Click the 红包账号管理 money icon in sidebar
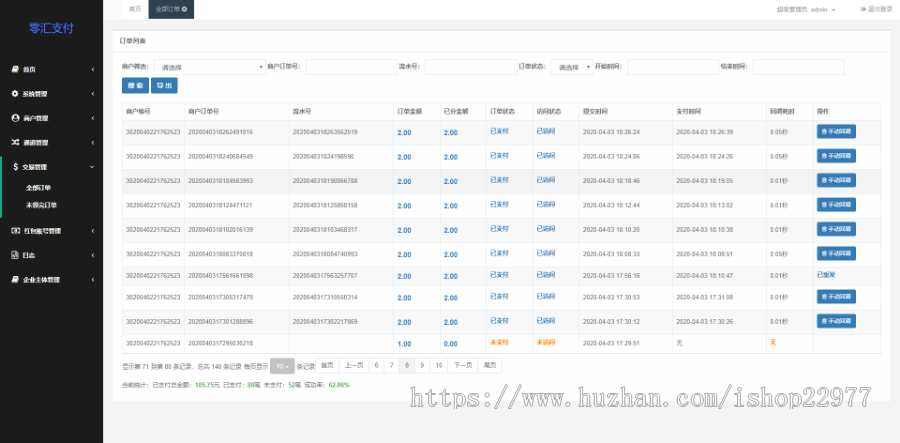The width and height of the screenshot is (900, 443). pos(15,230)
